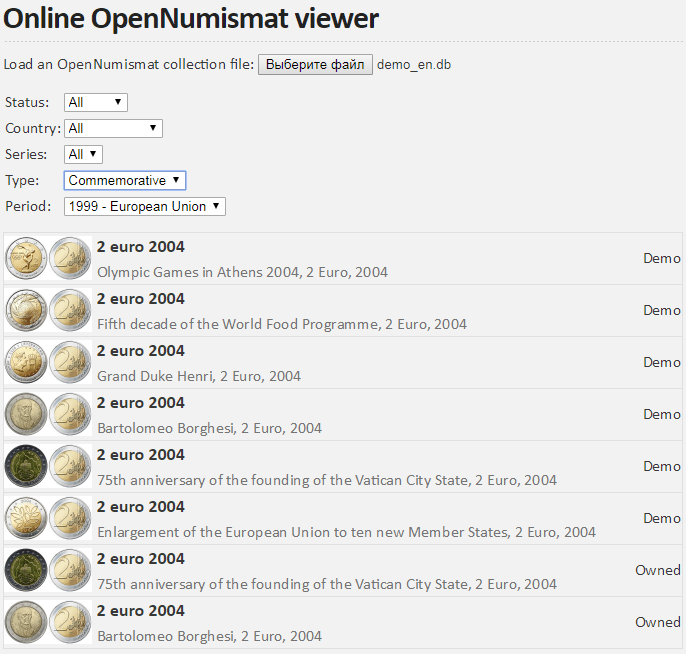The width and height of the screenshot is (686, 654).
Task: Click Owned status of last Bartolomeo Borghesi row
Action: coord(658,623)
